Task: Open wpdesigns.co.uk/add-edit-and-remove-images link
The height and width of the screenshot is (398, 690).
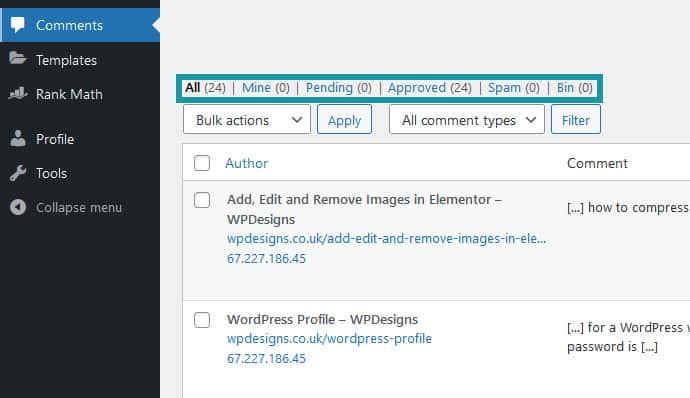Action: coord(386,239)
